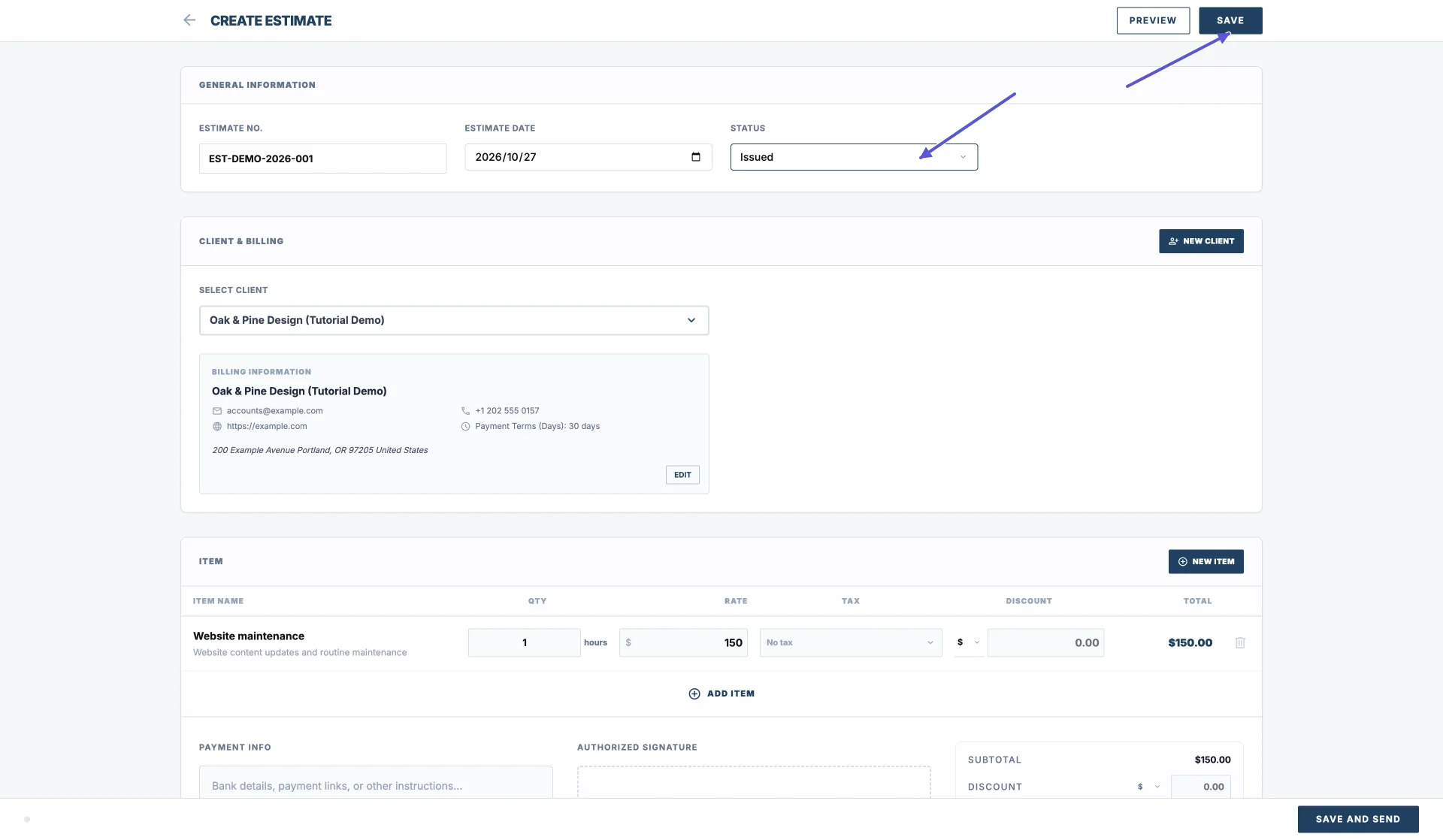Click the Payment Terms (Days): 30 days text
Viewport: 1443px width, 840px height.
[537, 426]
